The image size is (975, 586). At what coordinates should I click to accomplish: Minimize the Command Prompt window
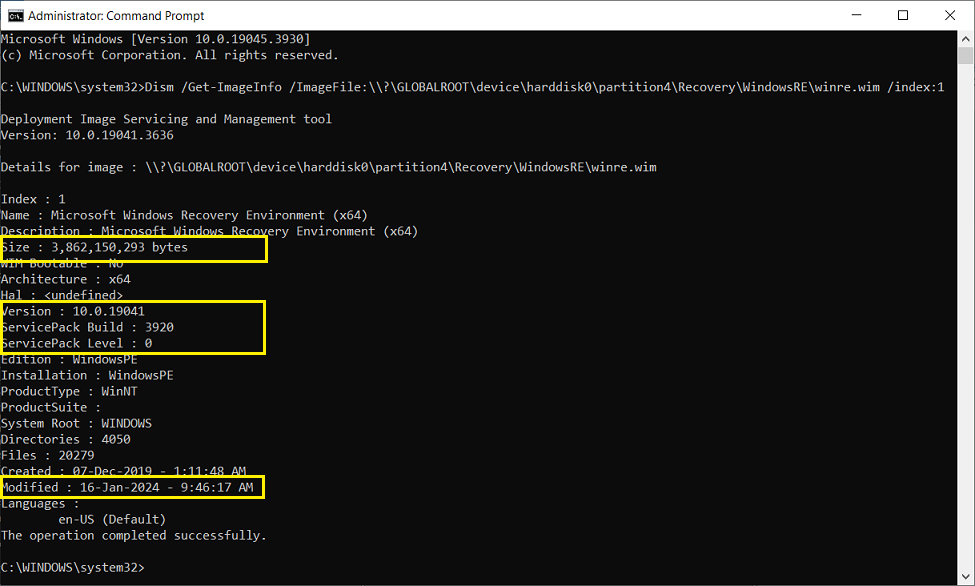(857, 15)
